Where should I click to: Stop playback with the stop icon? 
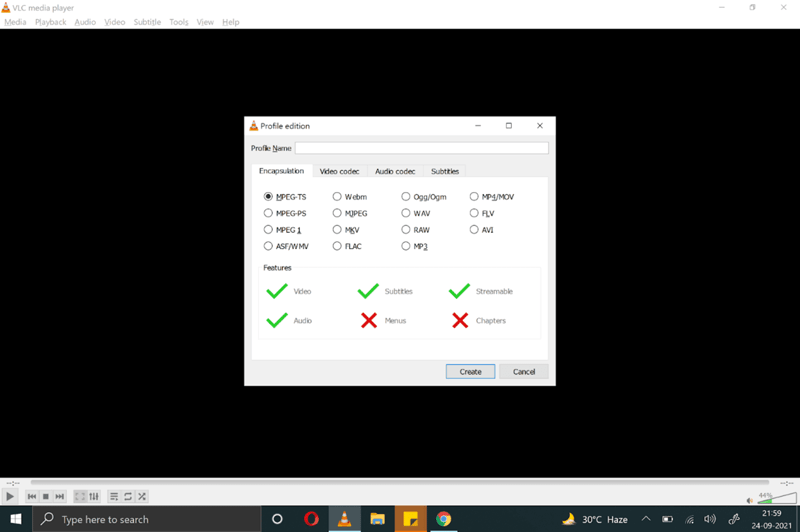pyautogui.click(x=46, y=496)
